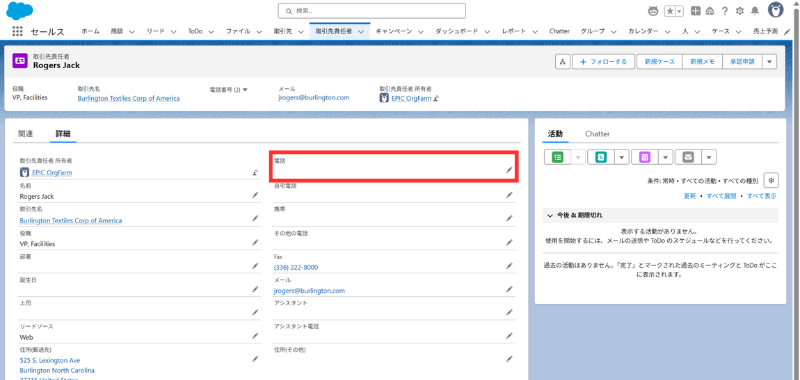The width and height of the screenshot is (800, 380).
Task: Click the purple contact record icon
Action: (20, 61)
